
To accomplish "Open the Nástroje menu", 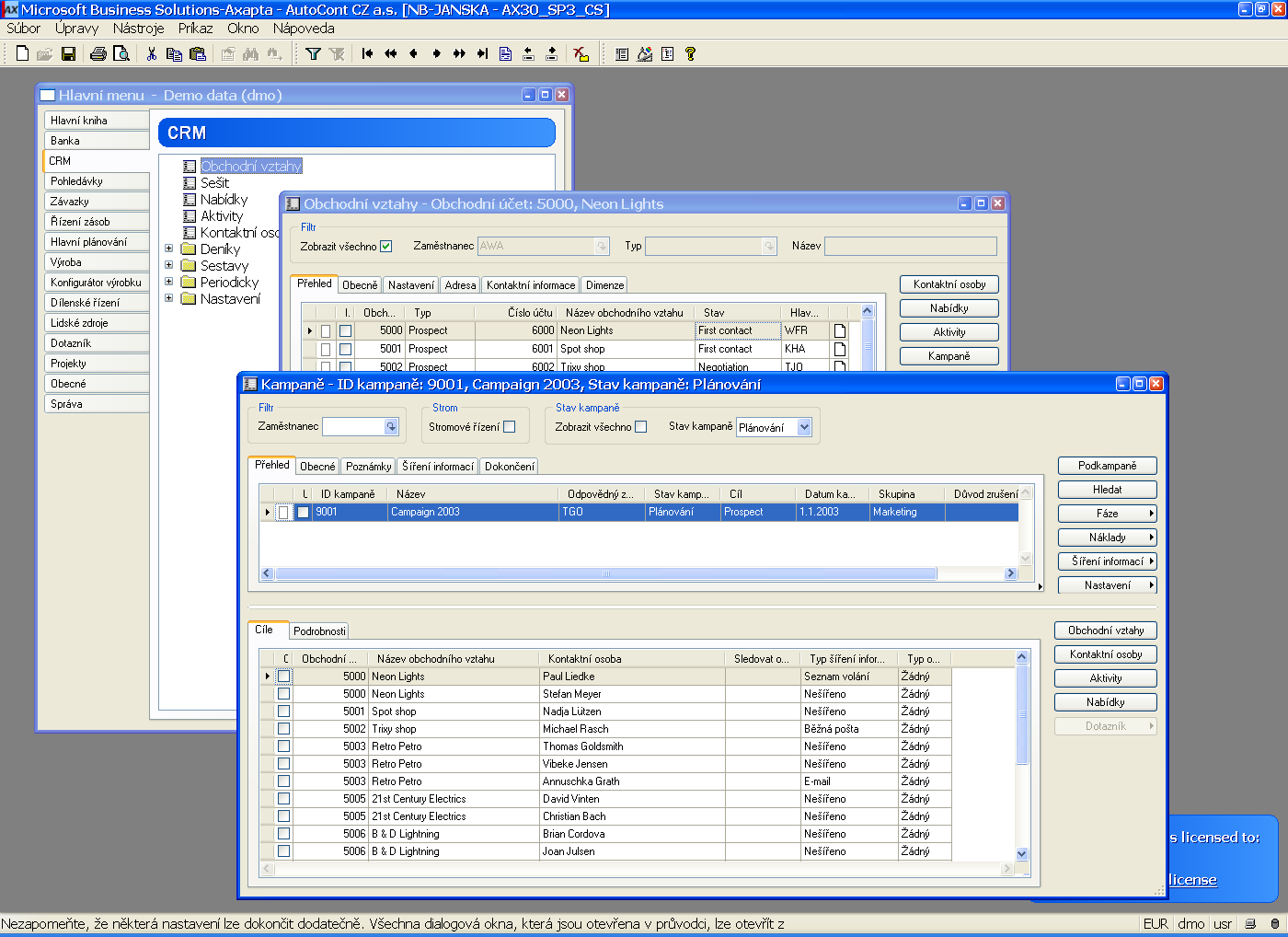I will point(139,29).
